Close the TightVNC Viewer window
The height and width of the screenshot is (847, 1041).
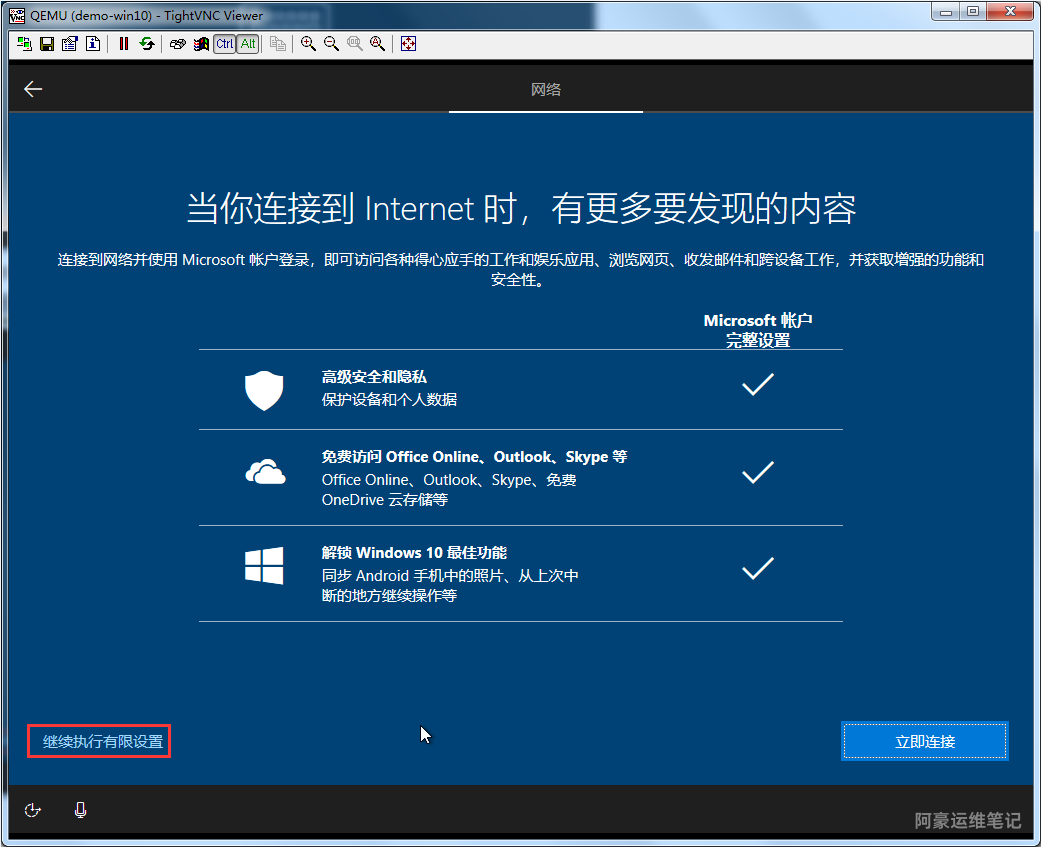point(1010,11)
